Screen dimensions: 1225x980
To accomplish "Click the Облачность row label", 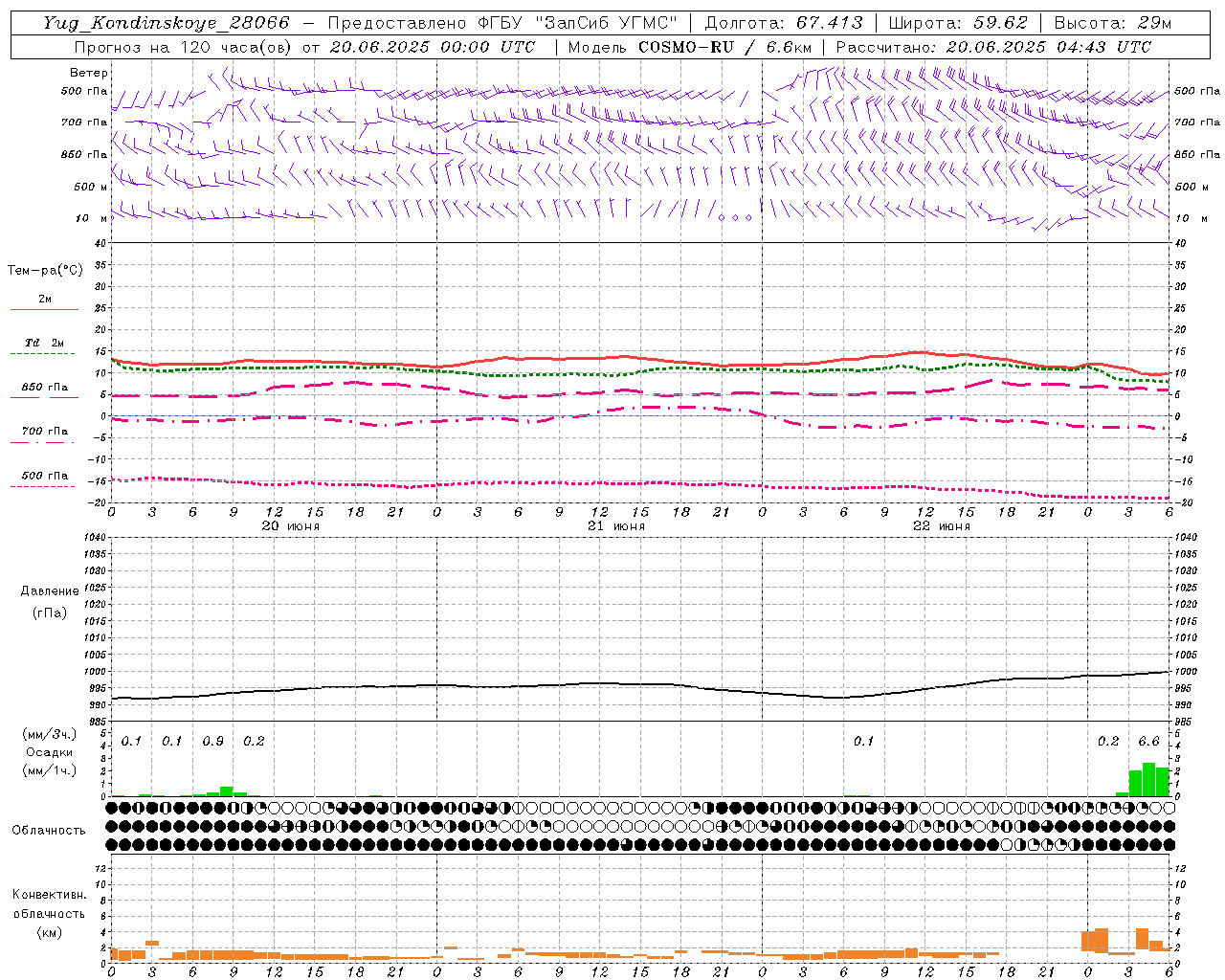I will (x=49, y=831).
